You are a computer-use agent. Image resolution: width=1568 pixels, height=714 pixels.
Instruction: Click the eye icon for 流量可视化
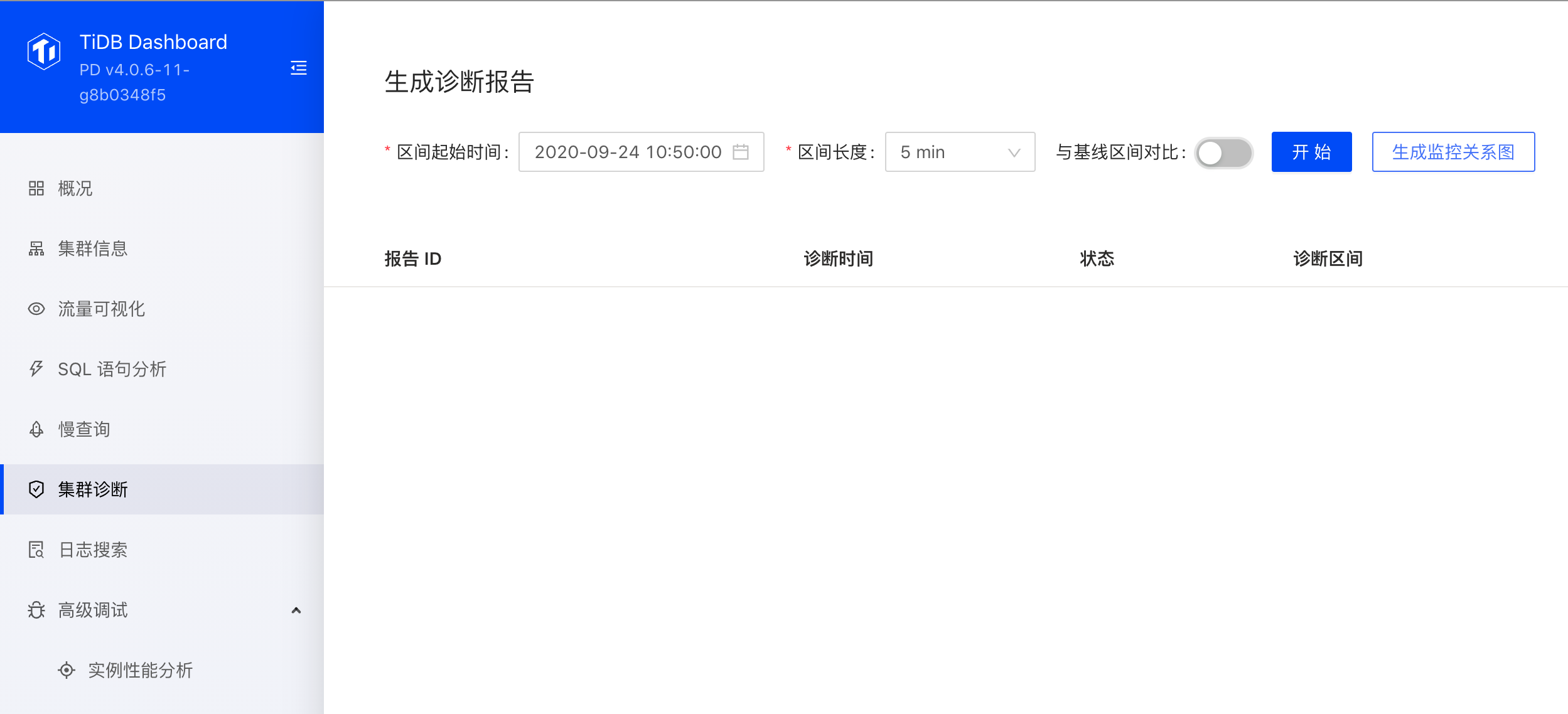(x=36, y=309)
